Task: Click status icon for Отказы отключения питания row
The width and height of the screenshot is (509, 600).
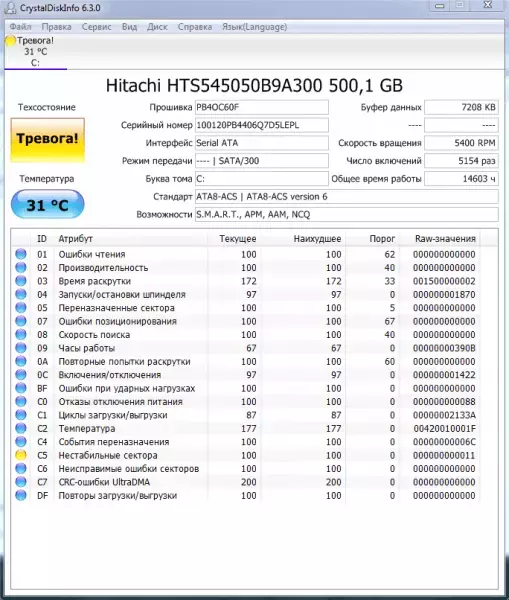Action: (x=21, y=401)
